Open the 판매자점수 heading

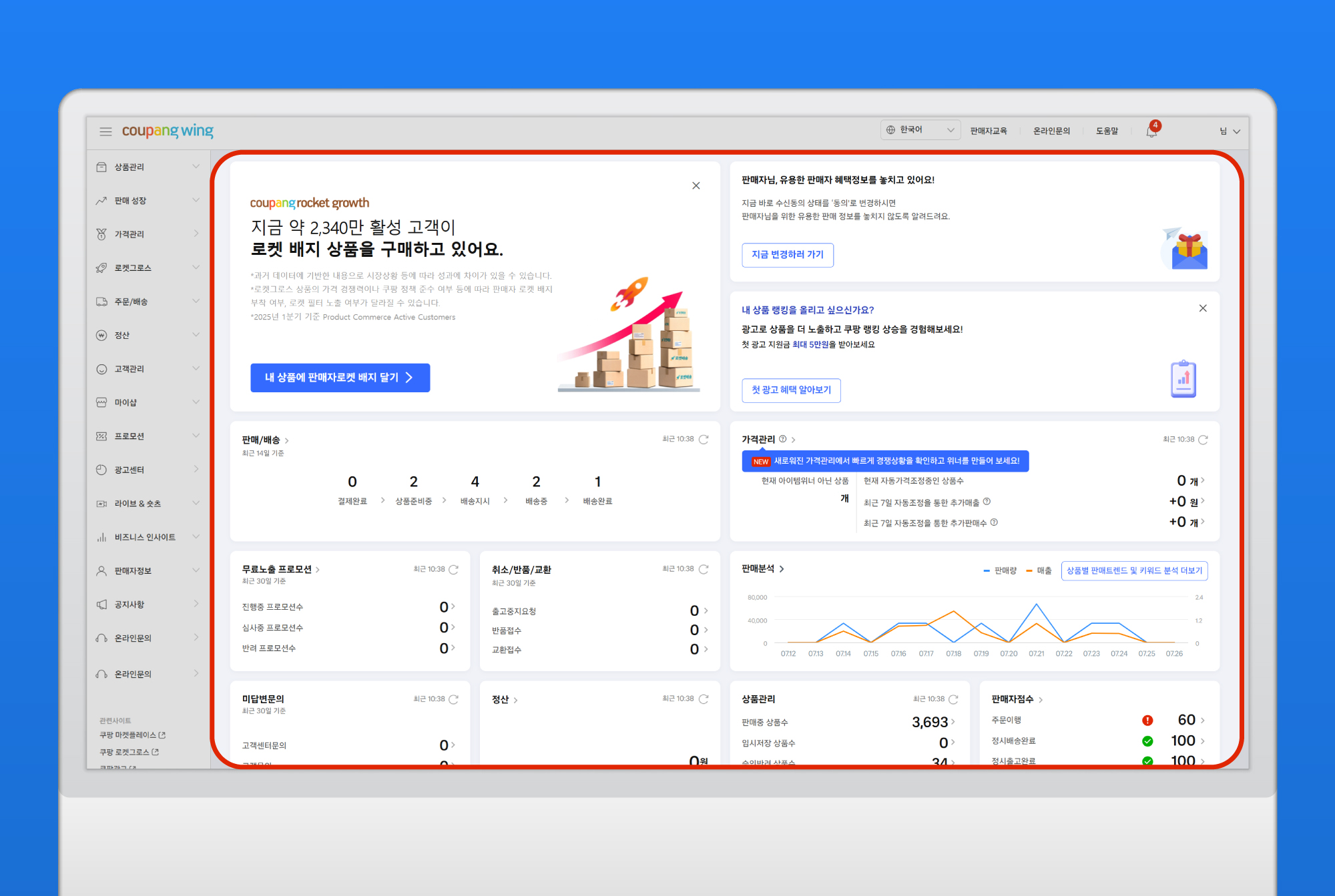coord(1017,699)
